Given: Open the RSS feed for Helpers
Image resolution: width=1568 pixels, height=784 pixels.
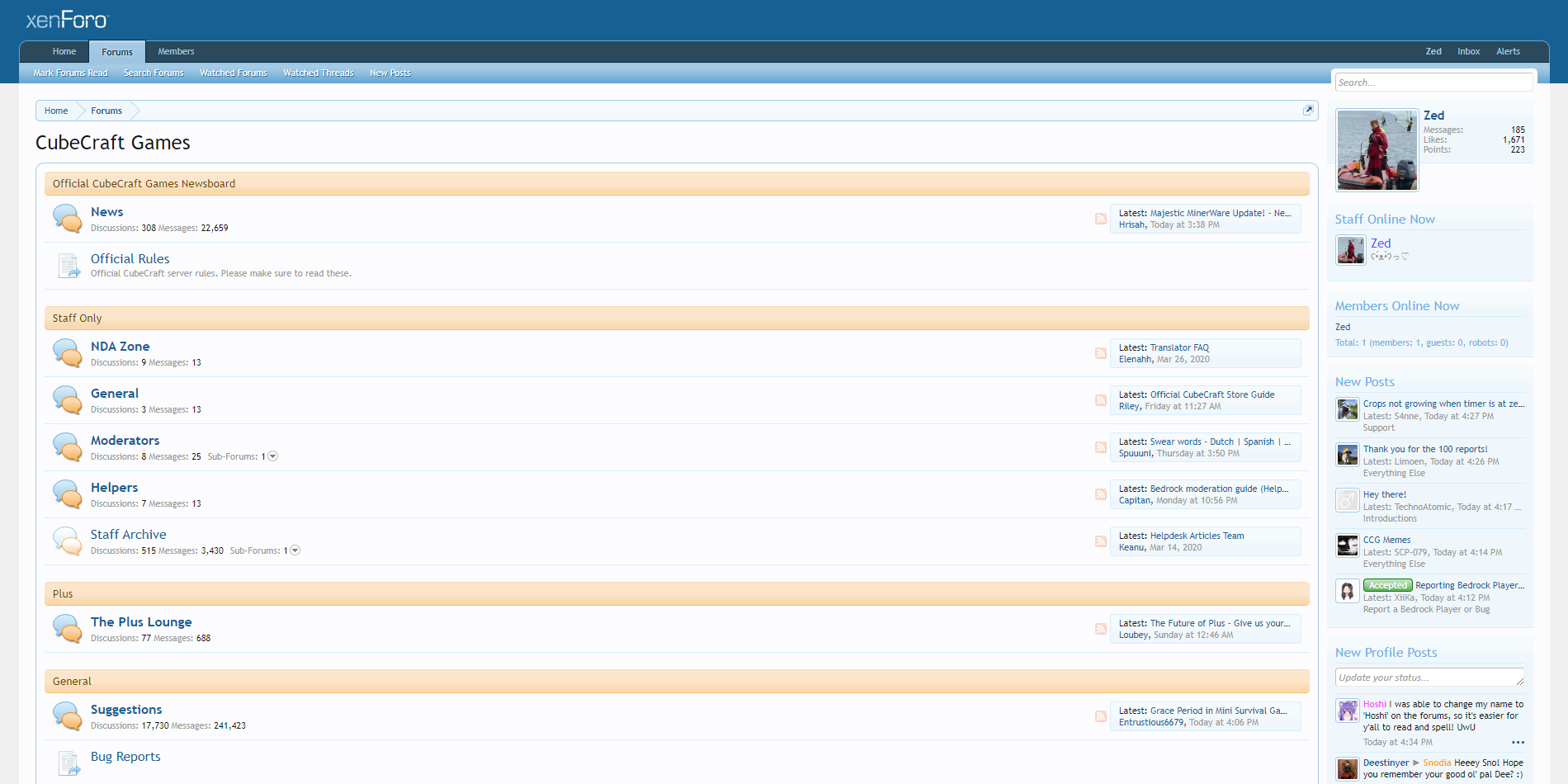Looking at the screenshot, I should point(1101,494).
